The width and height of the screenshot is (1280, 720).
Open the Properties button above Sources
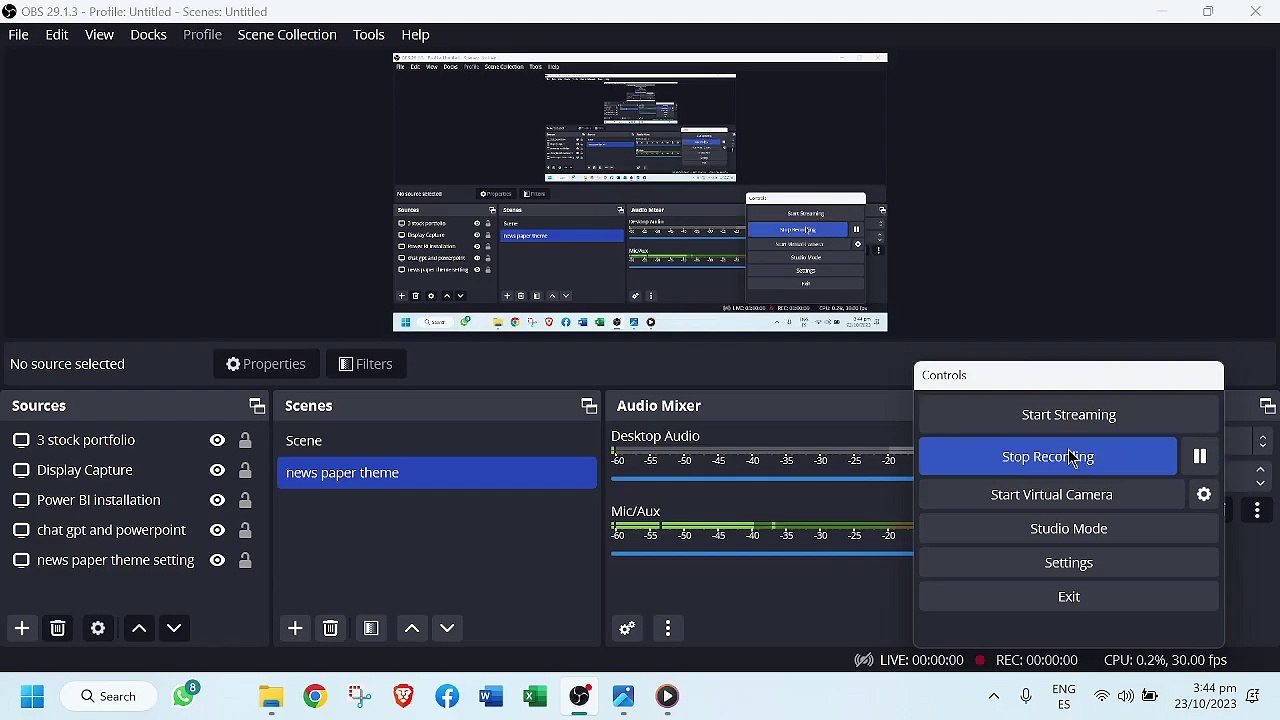pos(266,364)
